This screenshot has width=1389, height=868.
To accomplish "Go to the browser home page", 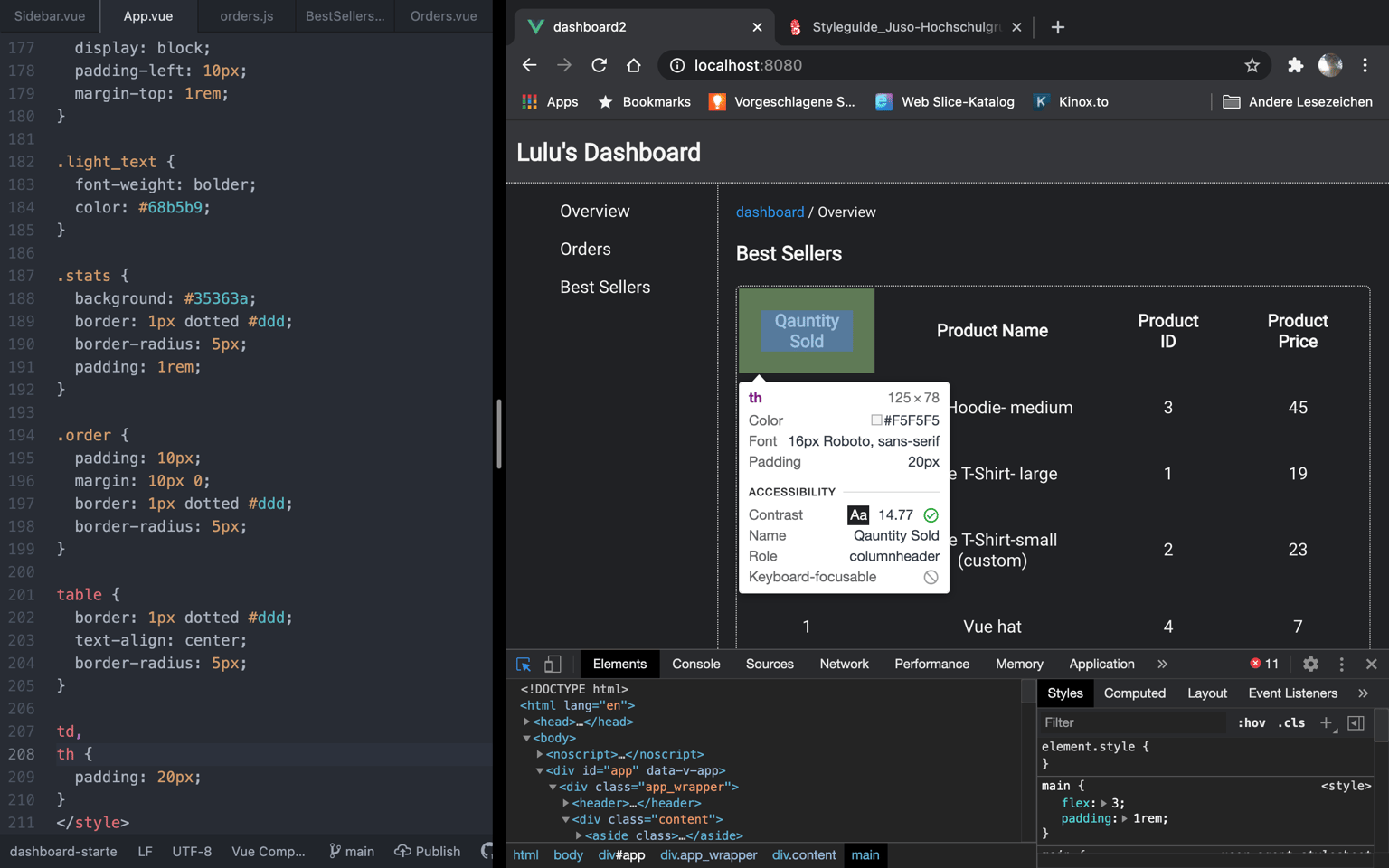I will click(633, 65).
